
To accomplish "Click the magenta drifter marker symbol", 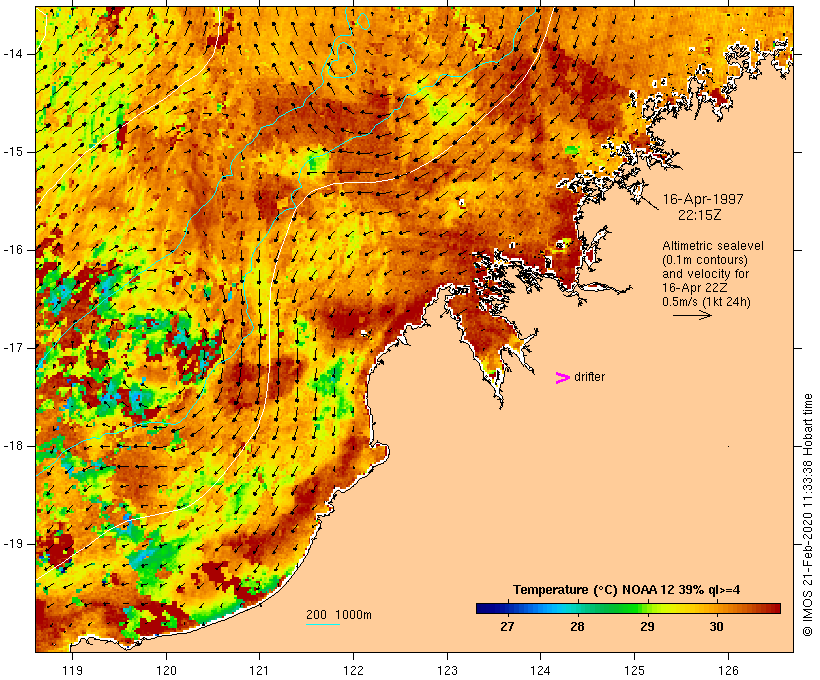I will click(562, 378).
